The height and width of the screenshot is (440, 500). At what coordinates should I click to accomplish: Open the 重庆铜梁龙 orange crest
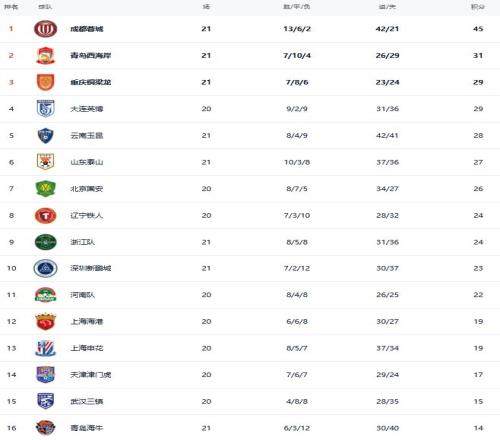click(x=45, y=82)
